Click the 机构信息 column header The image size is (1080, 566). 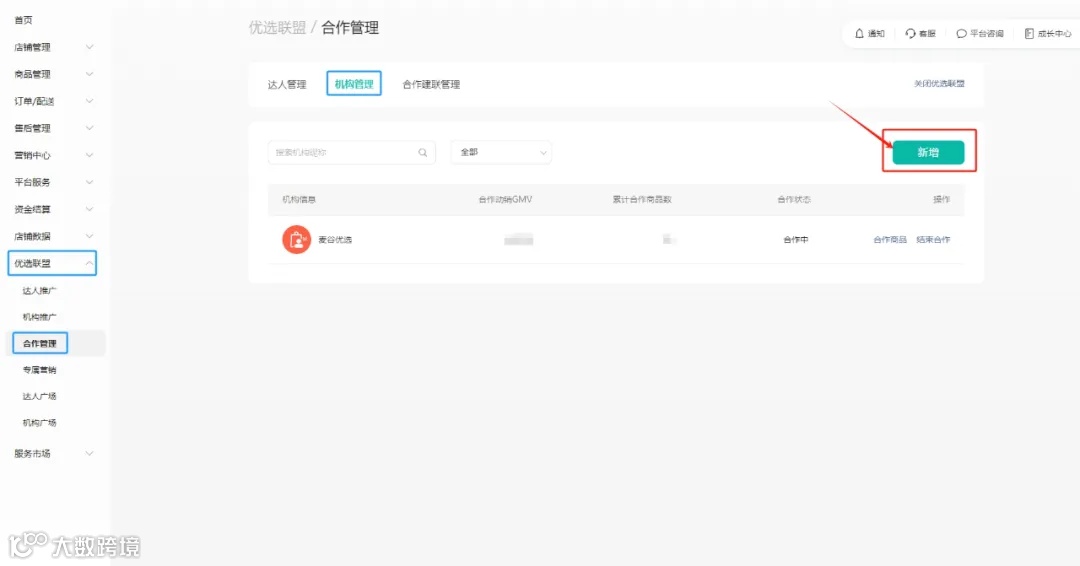click(299, 200)
